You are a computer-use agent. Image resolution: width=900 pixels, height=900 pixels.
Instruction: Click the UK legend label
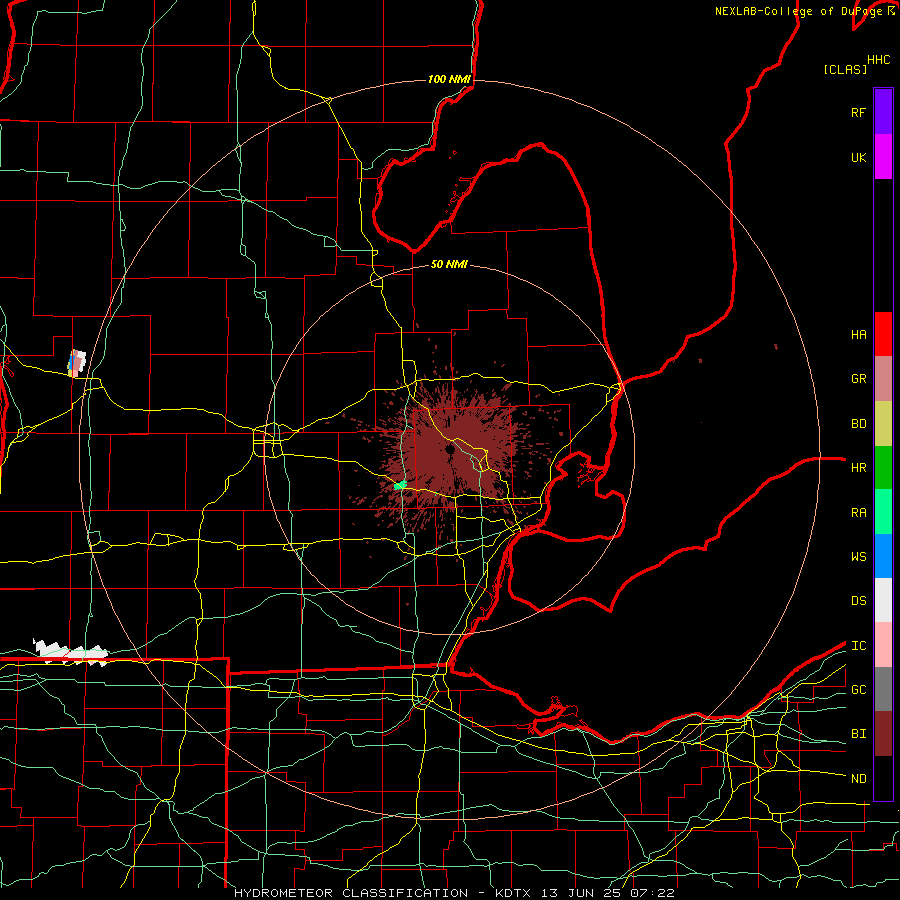[859, 157]
